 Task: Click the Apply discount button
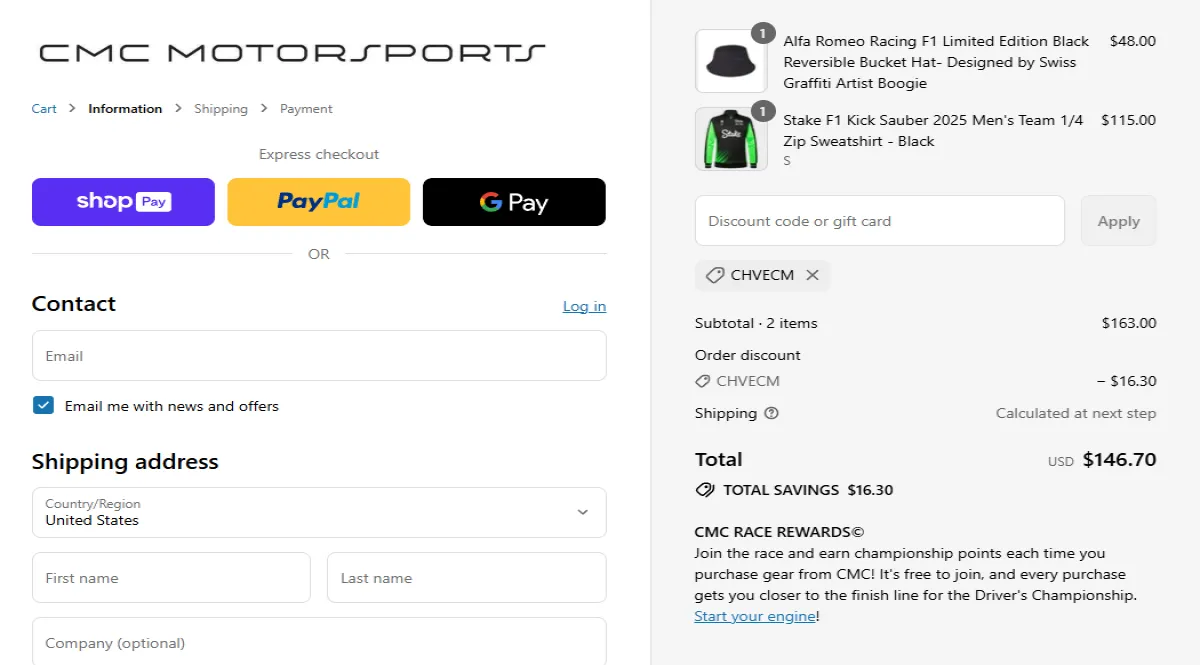pos(1118,220)
